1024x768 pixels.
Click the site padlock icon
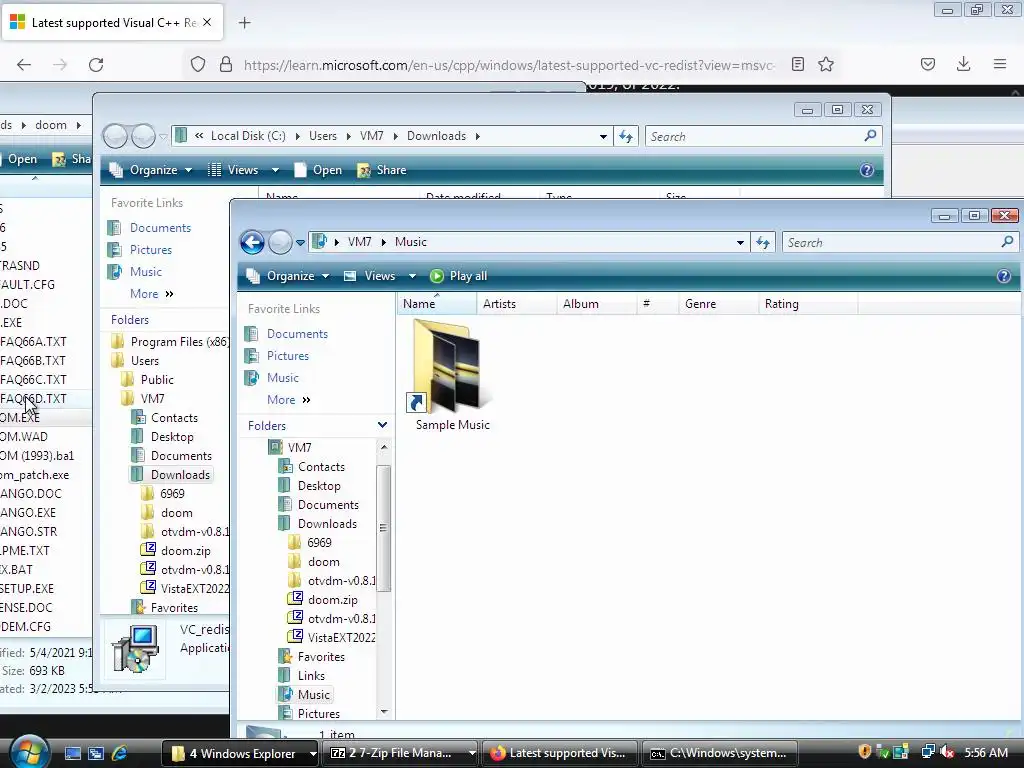(226, 65)
